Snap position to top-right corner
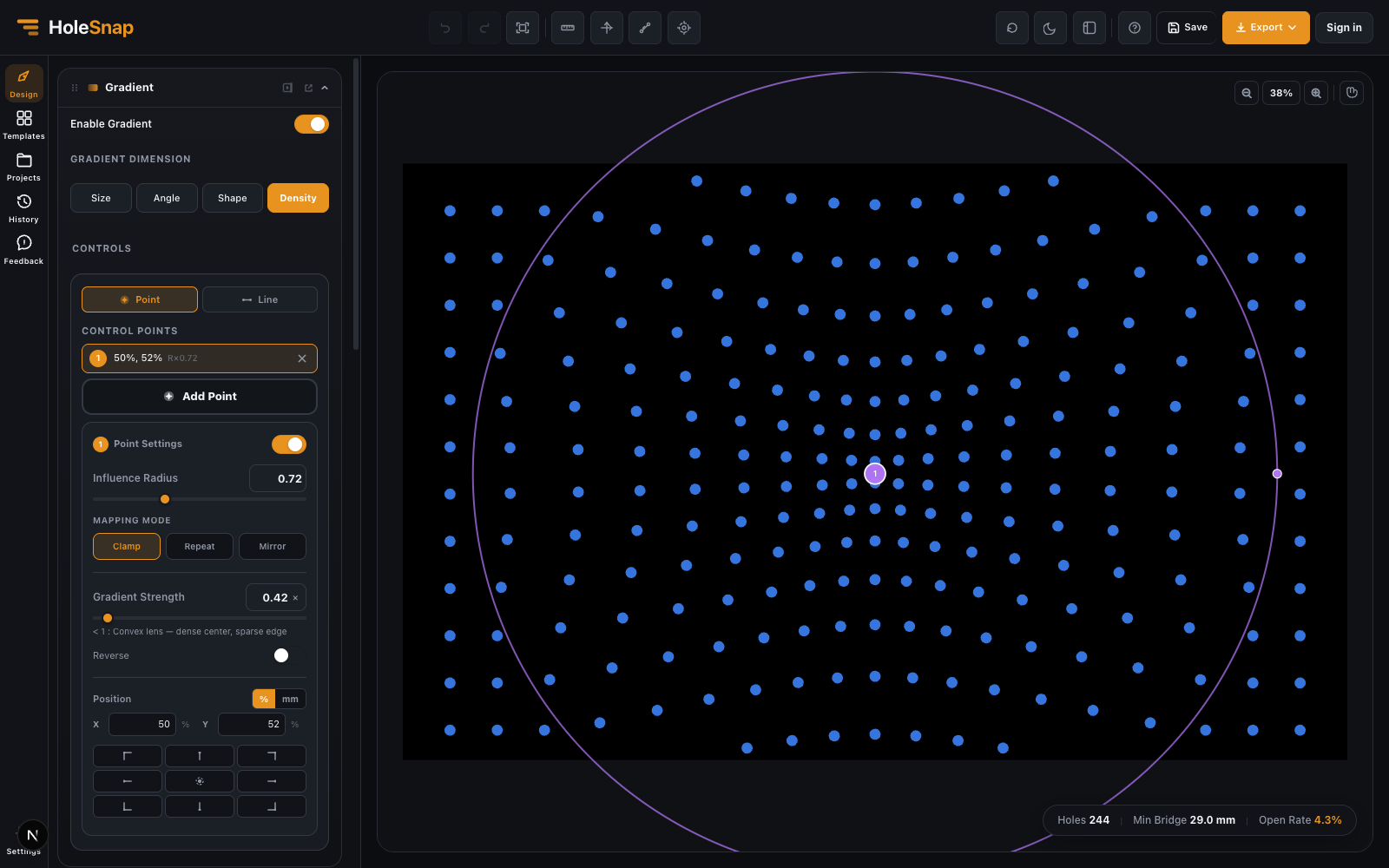This screenshot has width=1389, height=868. (x=272, y=756)
